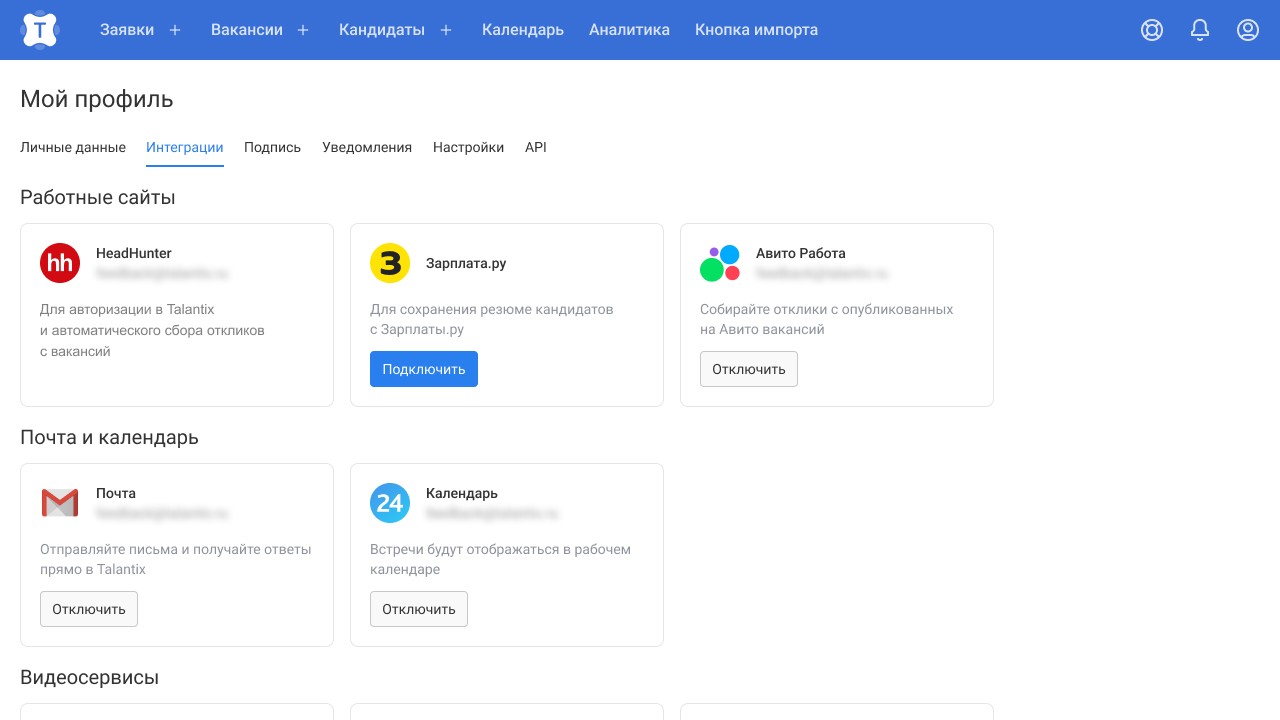Viewport: 1280px width, 720px height.
Task: Click the Talantix logo in header
Action: 39,30
